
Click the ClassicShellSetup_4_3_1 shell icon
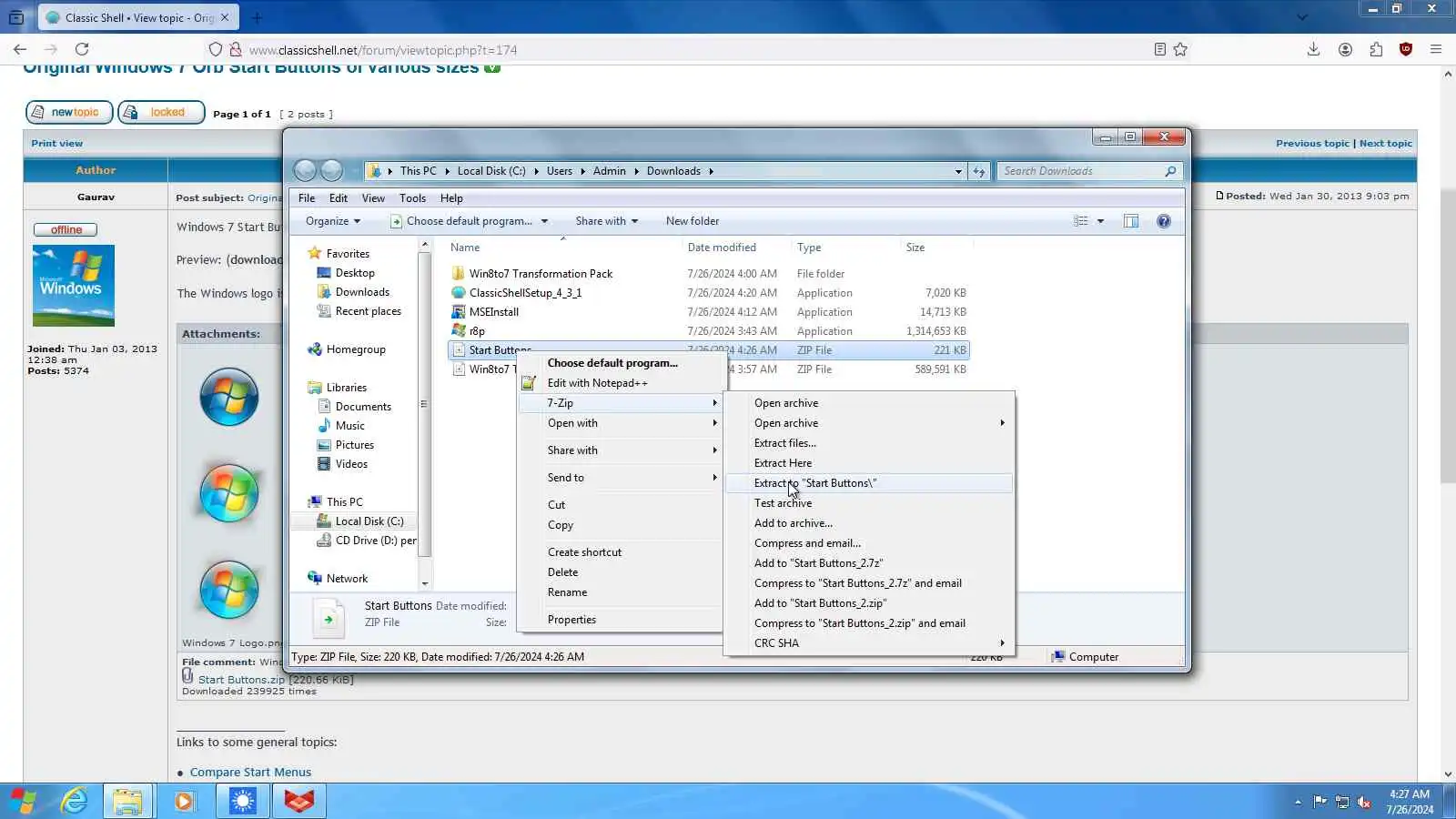(x=459, y=293)
